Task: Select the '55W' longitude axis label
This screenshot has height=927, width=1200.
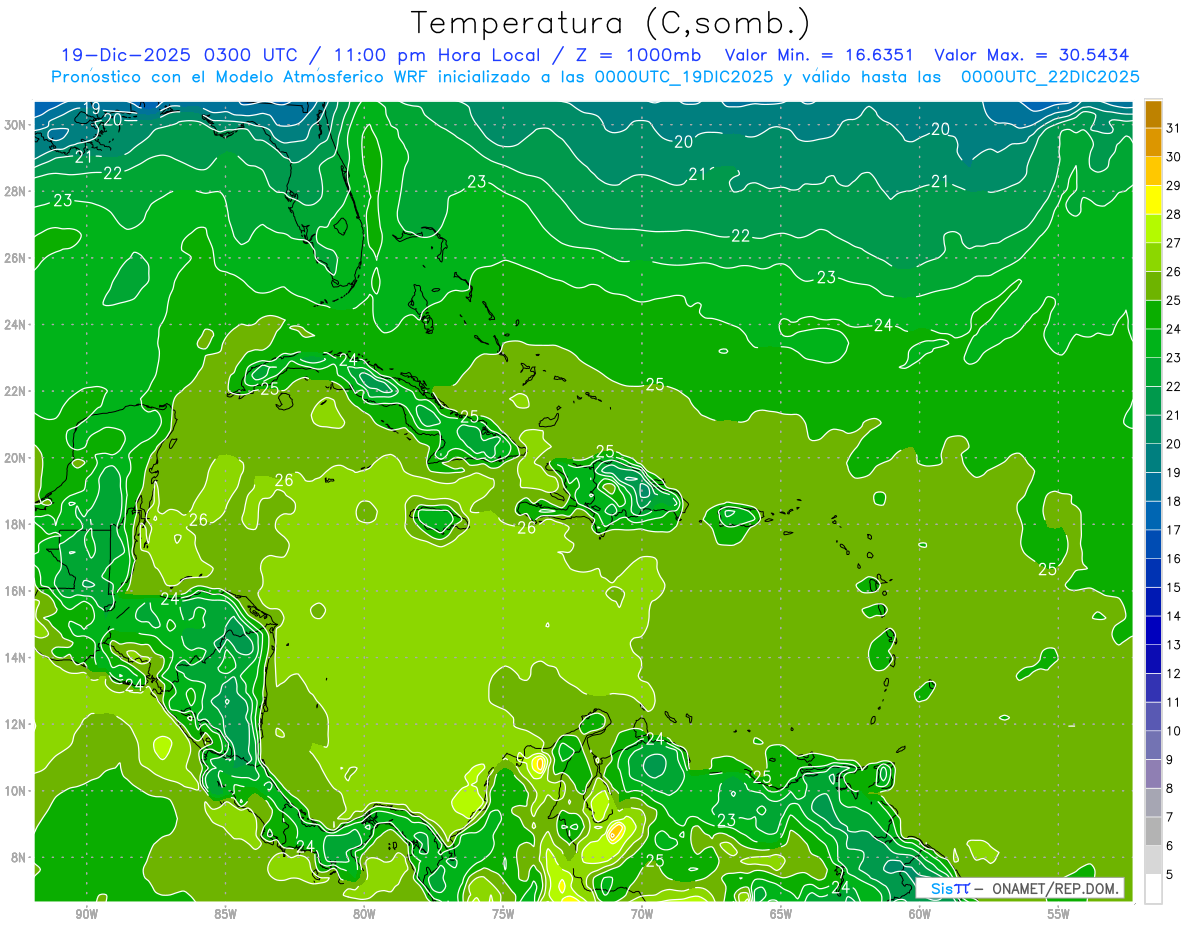Action: click(x=1059, y=913)
